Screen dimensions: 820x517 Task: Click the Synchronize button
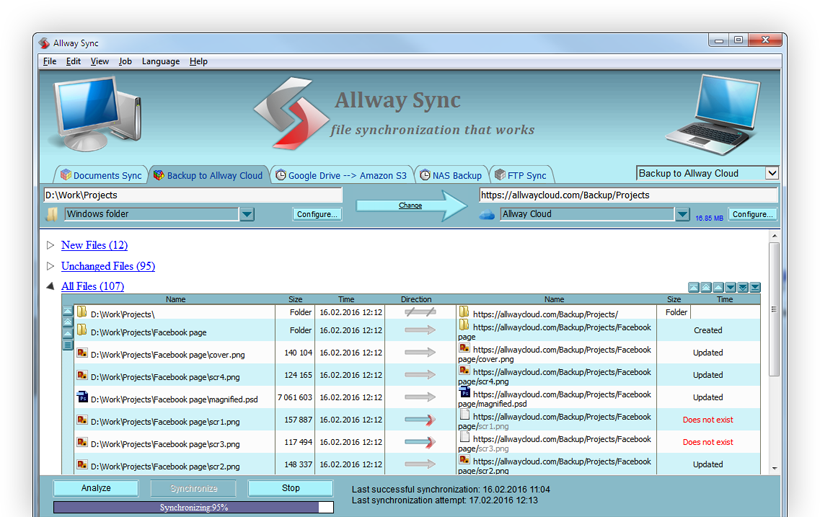coord(193,488)
